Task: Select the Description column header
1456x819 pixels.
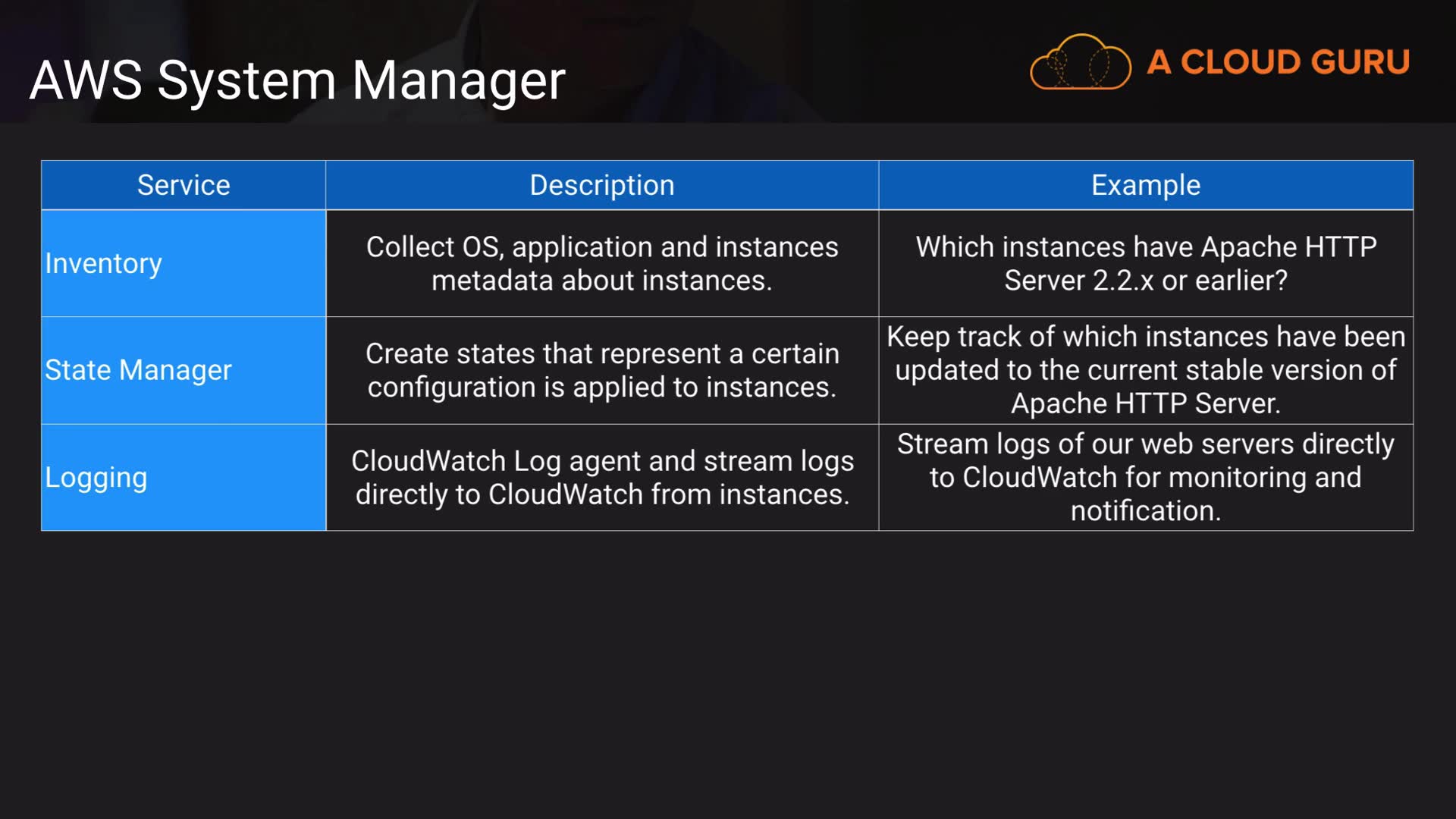Action: point(601,185)
